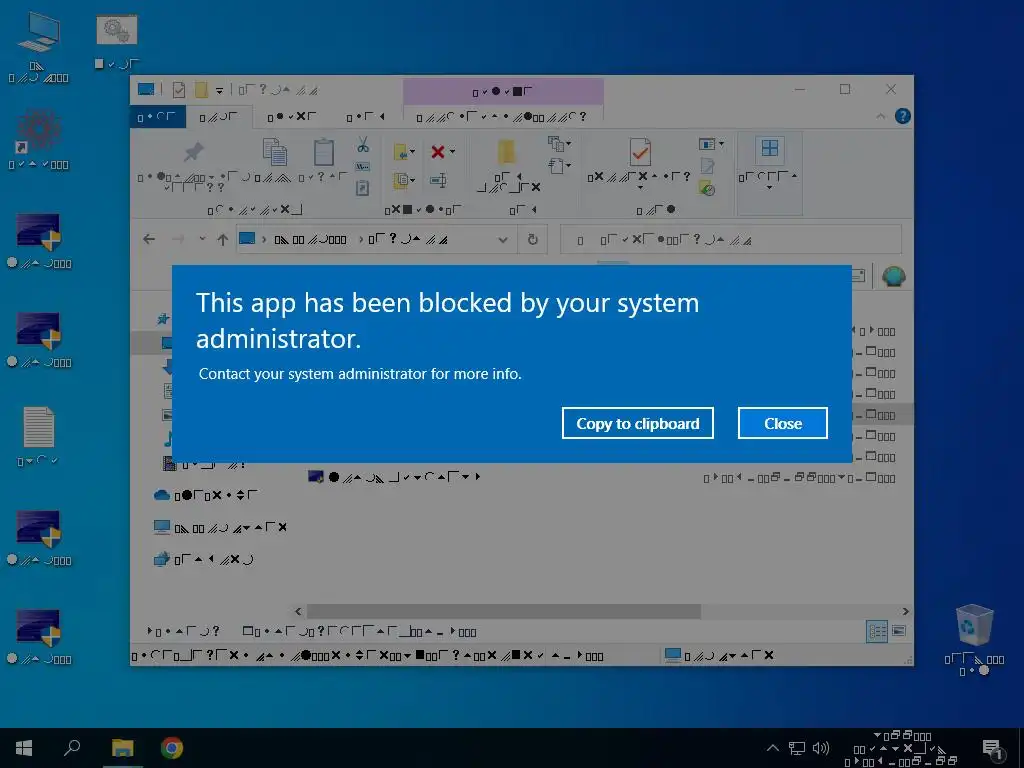
Task: Click the Cut scissors icon
Action: (x=363, y=145)
